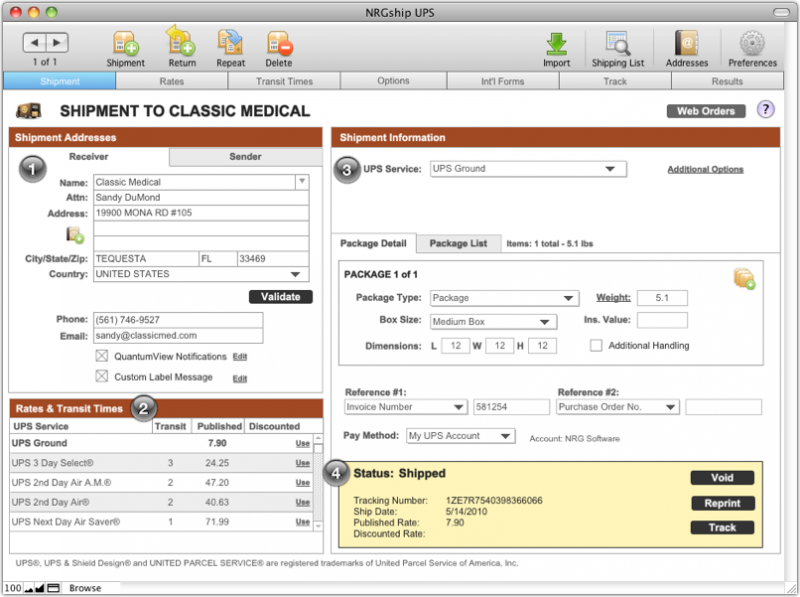Viewport: 800px width, 597px height.
Task: Create a new Shipment via toolbar icon
Action: [x=125, y=45]
